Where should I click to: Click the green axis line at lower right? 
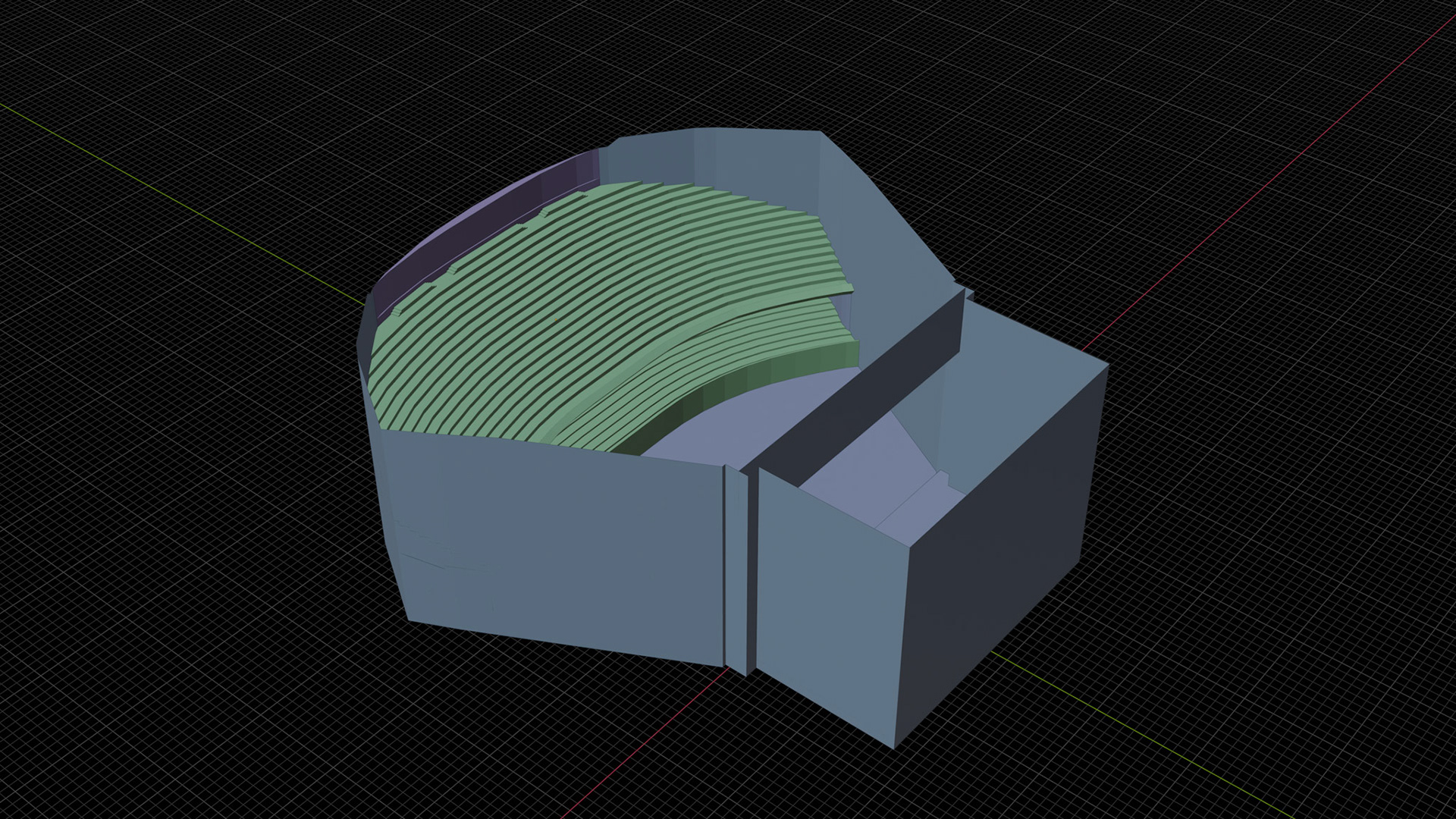1137,732
